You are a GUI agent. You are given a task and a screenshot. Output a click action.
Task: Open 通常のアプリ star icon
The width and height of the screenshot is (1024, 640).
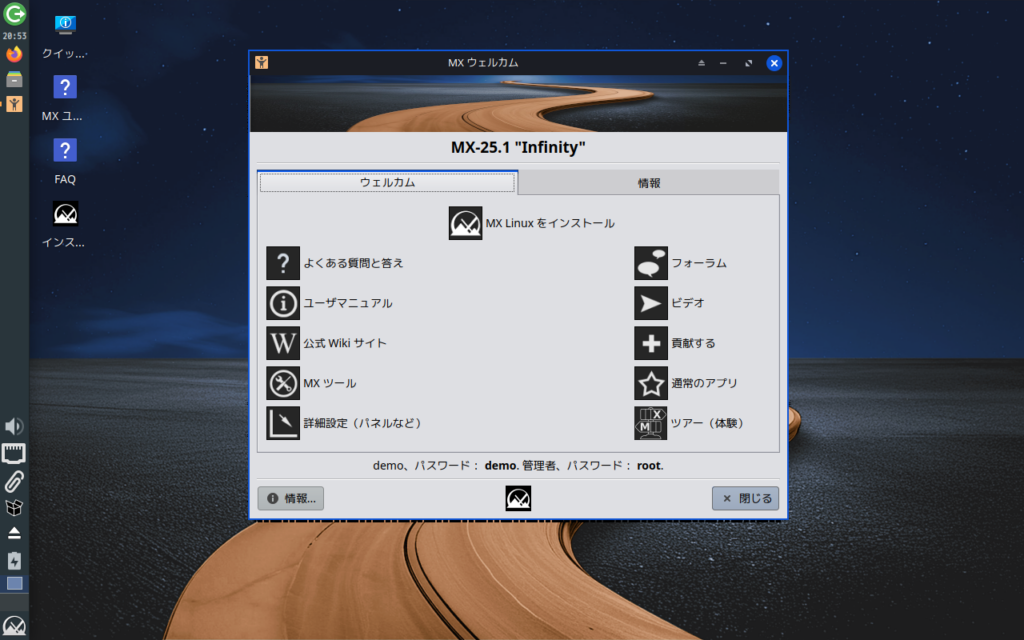[651, 383]
